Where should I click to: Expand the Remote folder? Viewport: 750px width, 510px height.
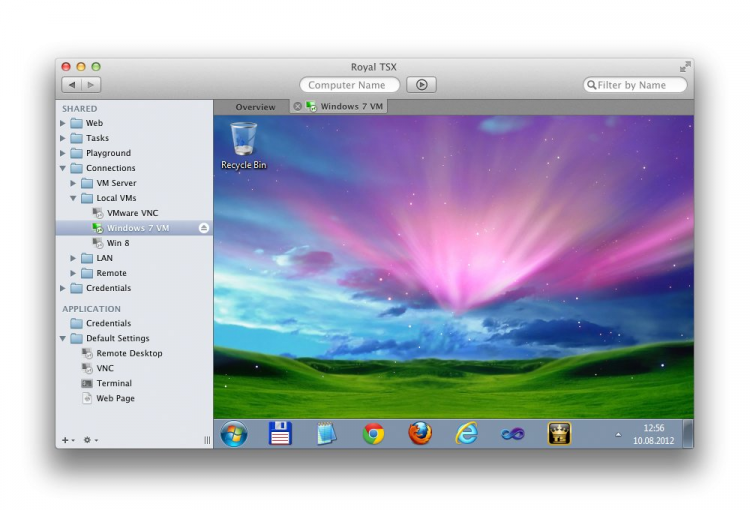pos(73,273)
